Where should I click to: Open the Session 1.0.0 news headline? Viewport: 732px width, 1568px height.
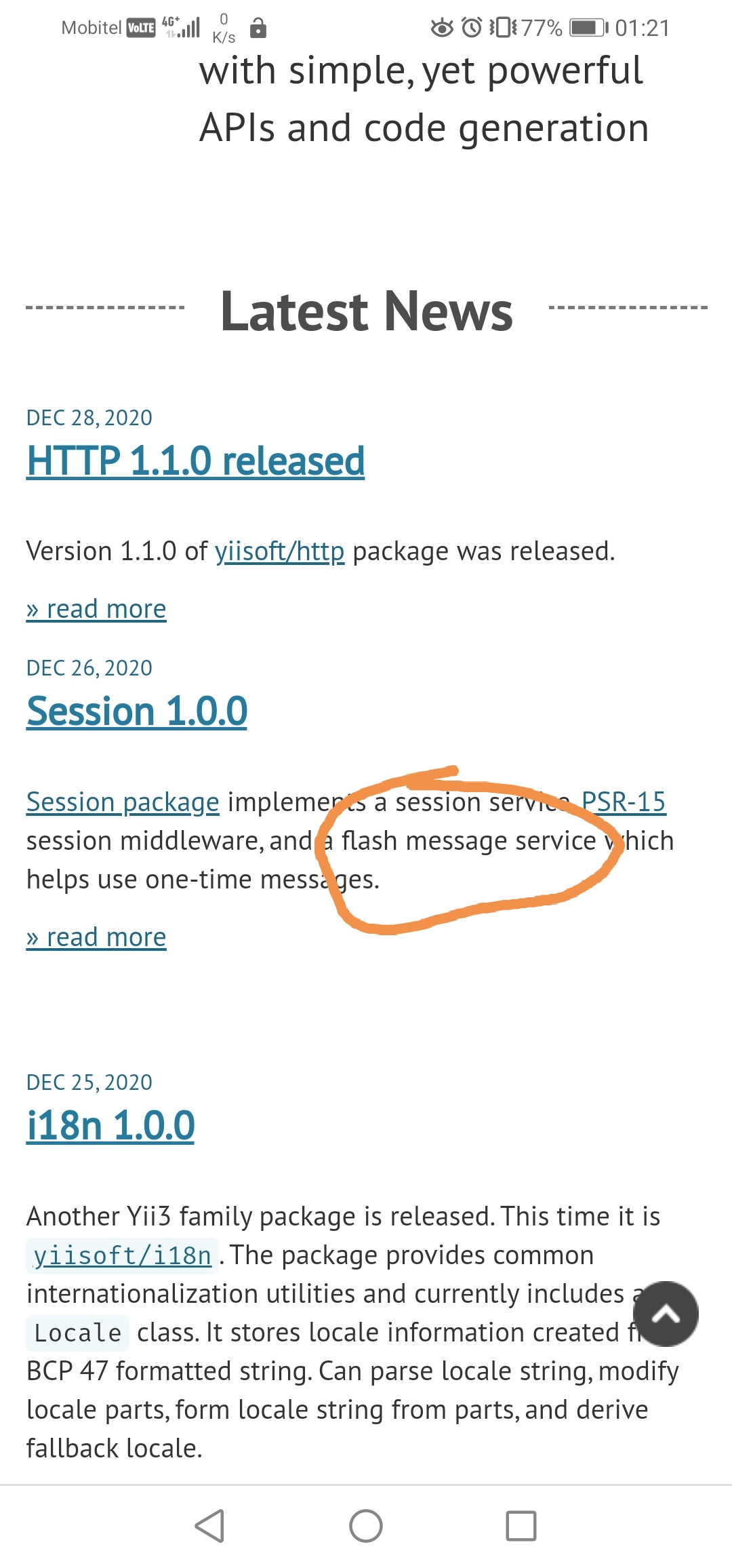click(137, 711)
